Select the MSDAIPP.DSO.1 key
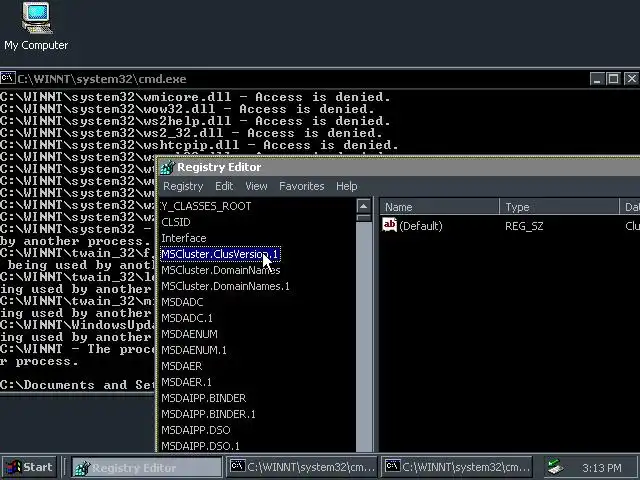 (x=200, y=446)
